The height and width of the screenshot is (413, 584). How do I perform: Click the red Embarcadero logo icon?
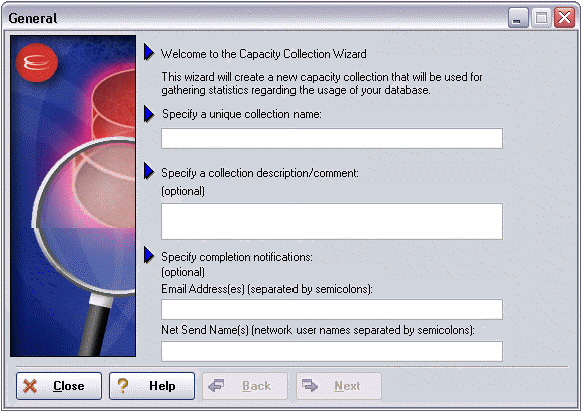tap(37, 62)
